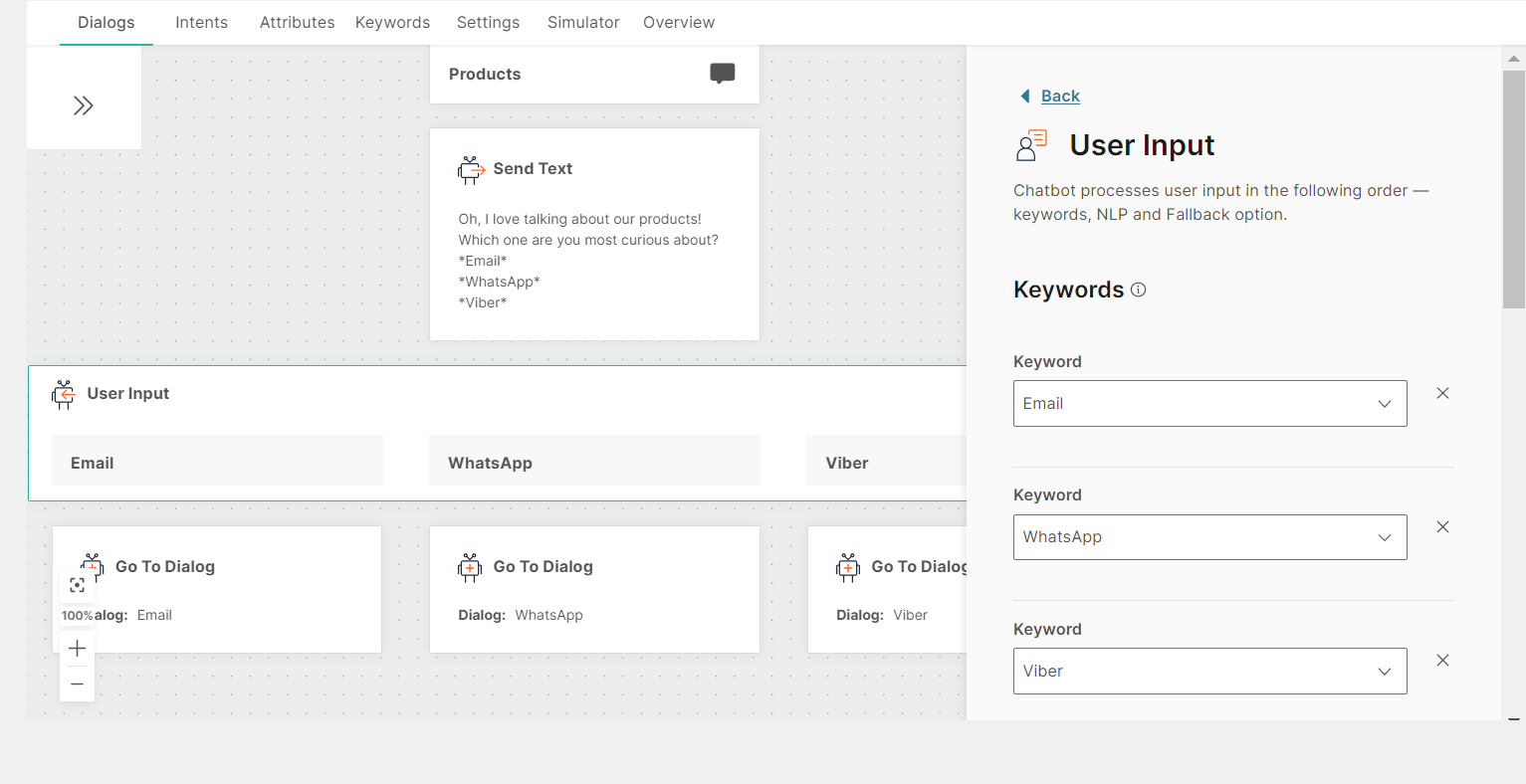Viewport: 1526px width, 784px height.
Task: Switch to the Intents tab
Action: [201, 22]
